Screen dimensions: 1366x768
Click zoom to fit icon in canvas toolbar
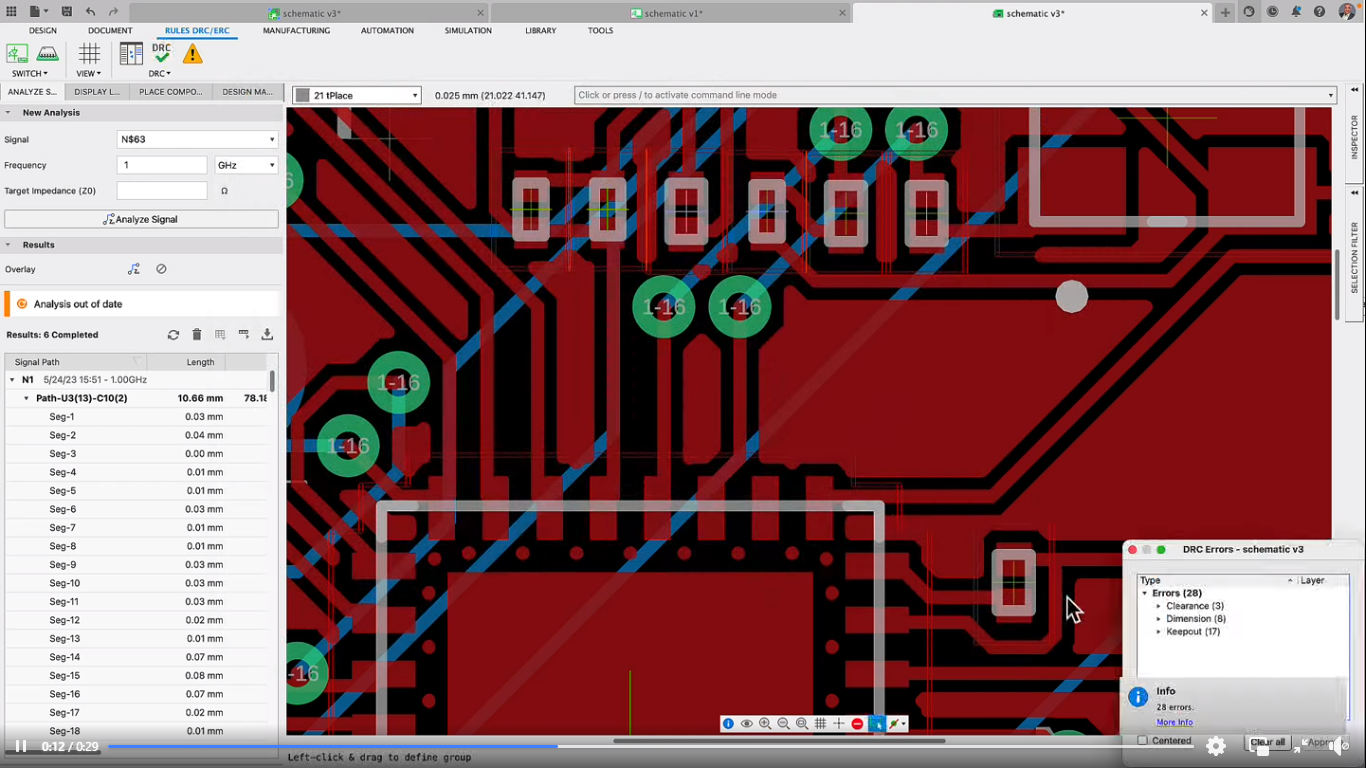click(x=802, y=724)
